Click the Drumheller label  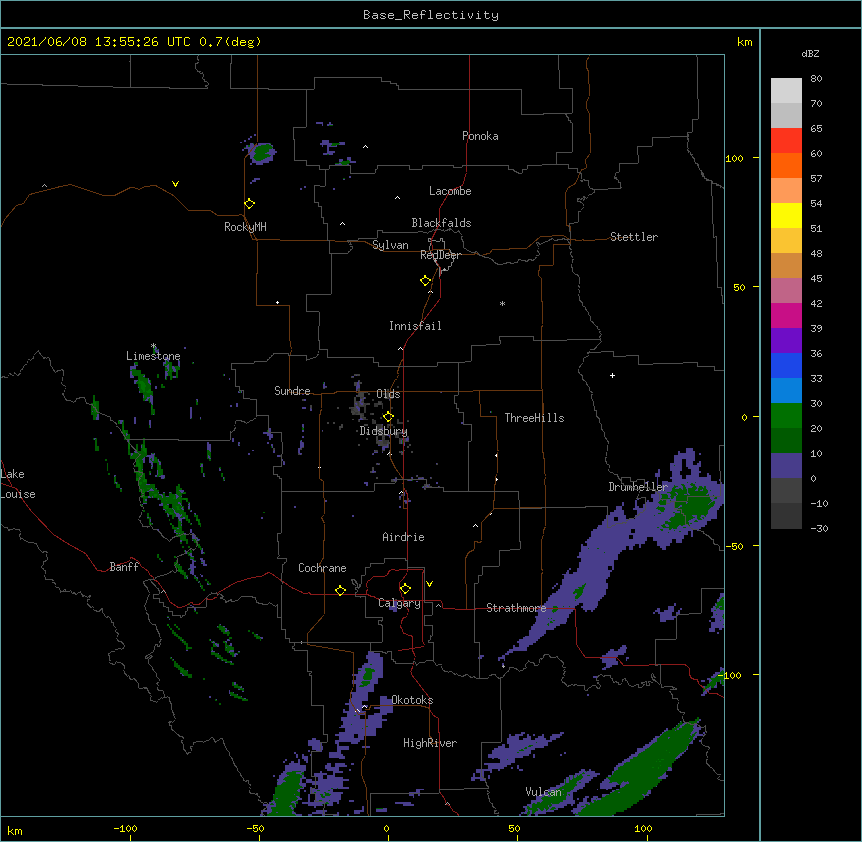638,487
